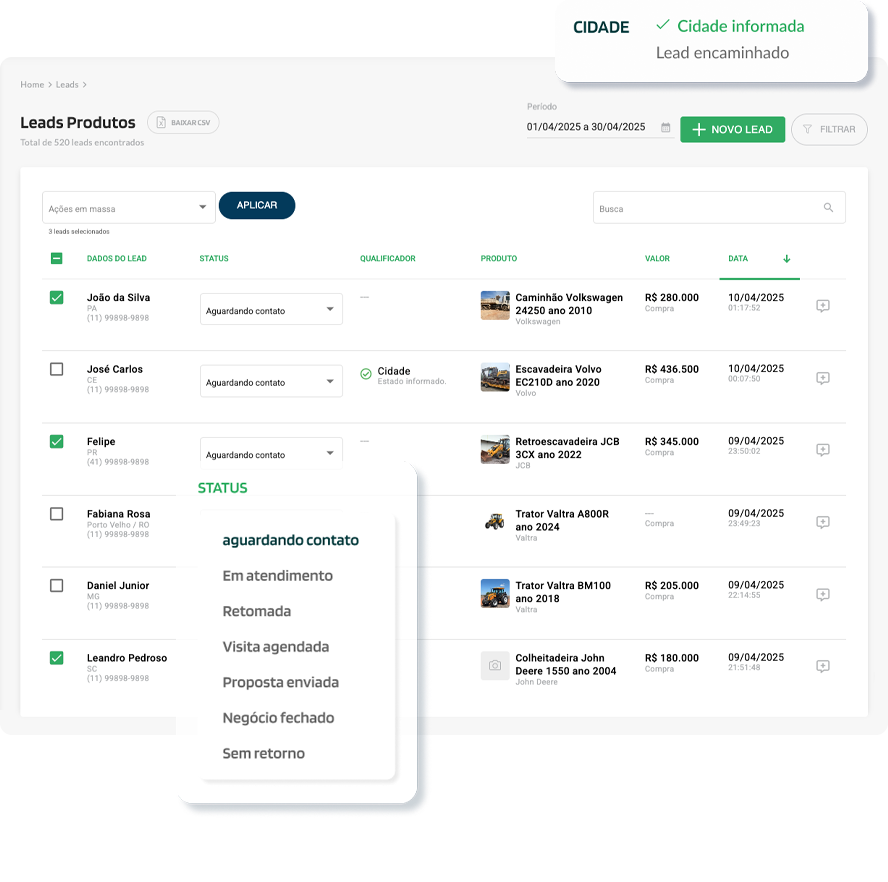The image size is (888, 882).
Task: Add note for João da Silva row
Action: 822,306
